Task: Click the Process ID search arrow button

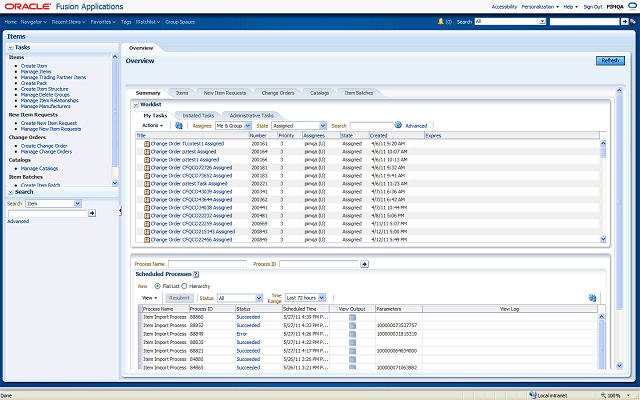Action: pos(364,263)
